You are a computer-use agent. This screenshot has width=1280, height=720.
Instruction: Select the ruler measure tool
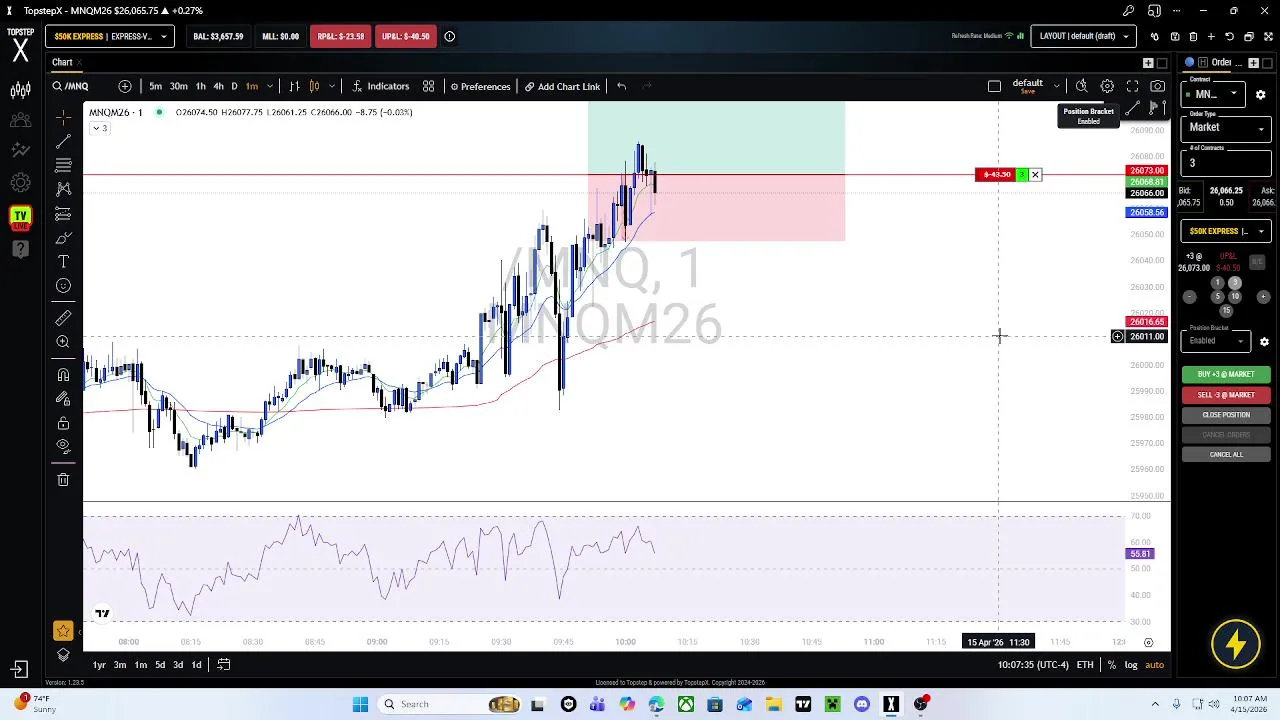(63, 318)
